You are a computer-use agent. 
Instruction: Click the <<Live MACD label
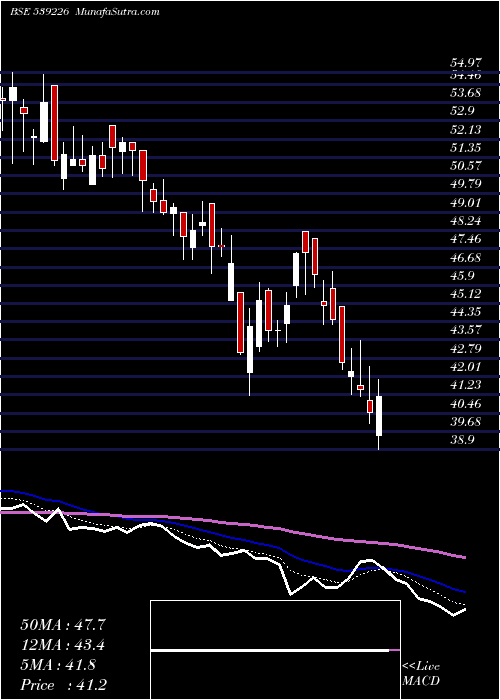pyautogui.click(x=421, y=674)
